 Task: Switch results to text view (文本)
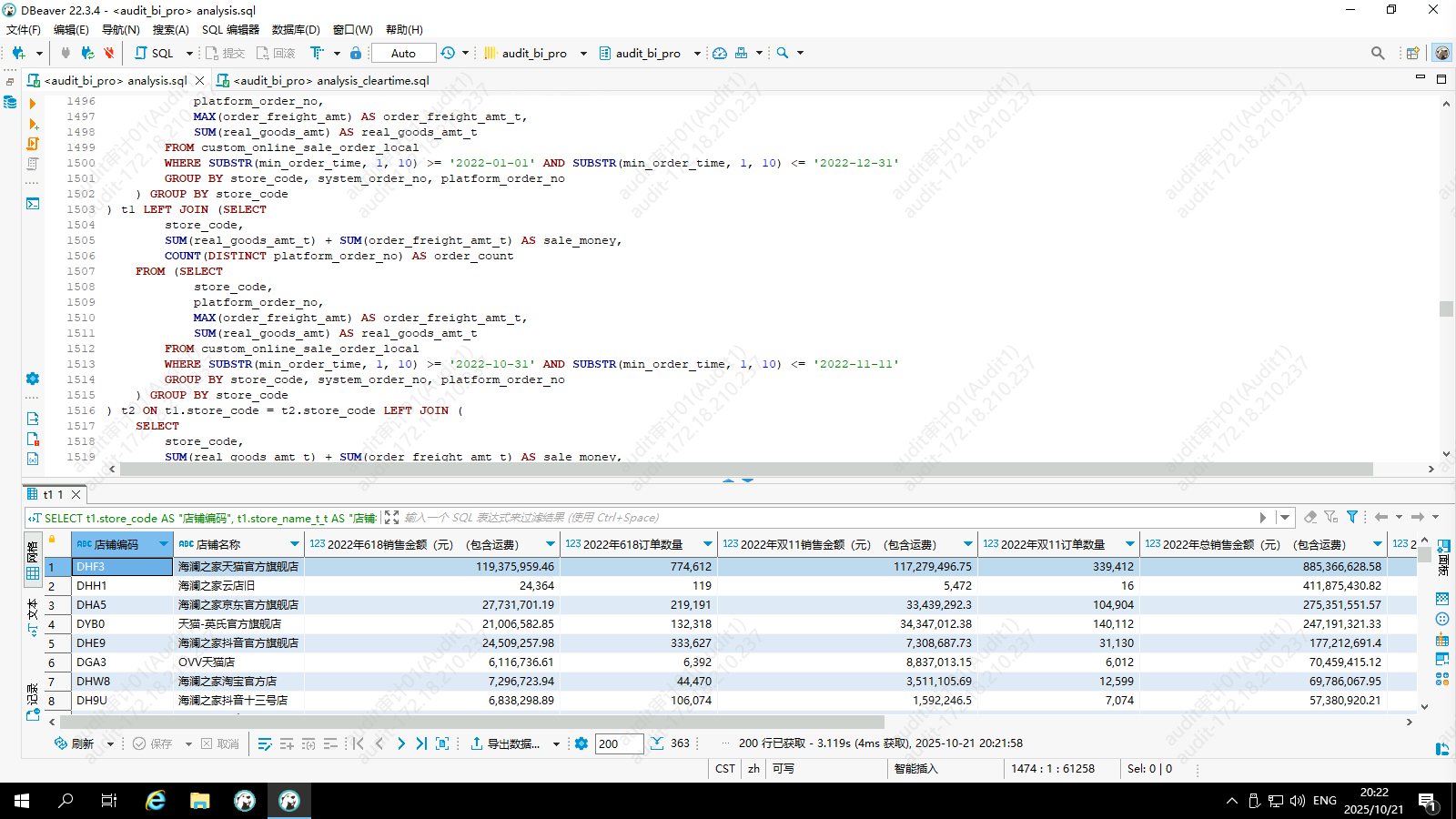point(33,617)
